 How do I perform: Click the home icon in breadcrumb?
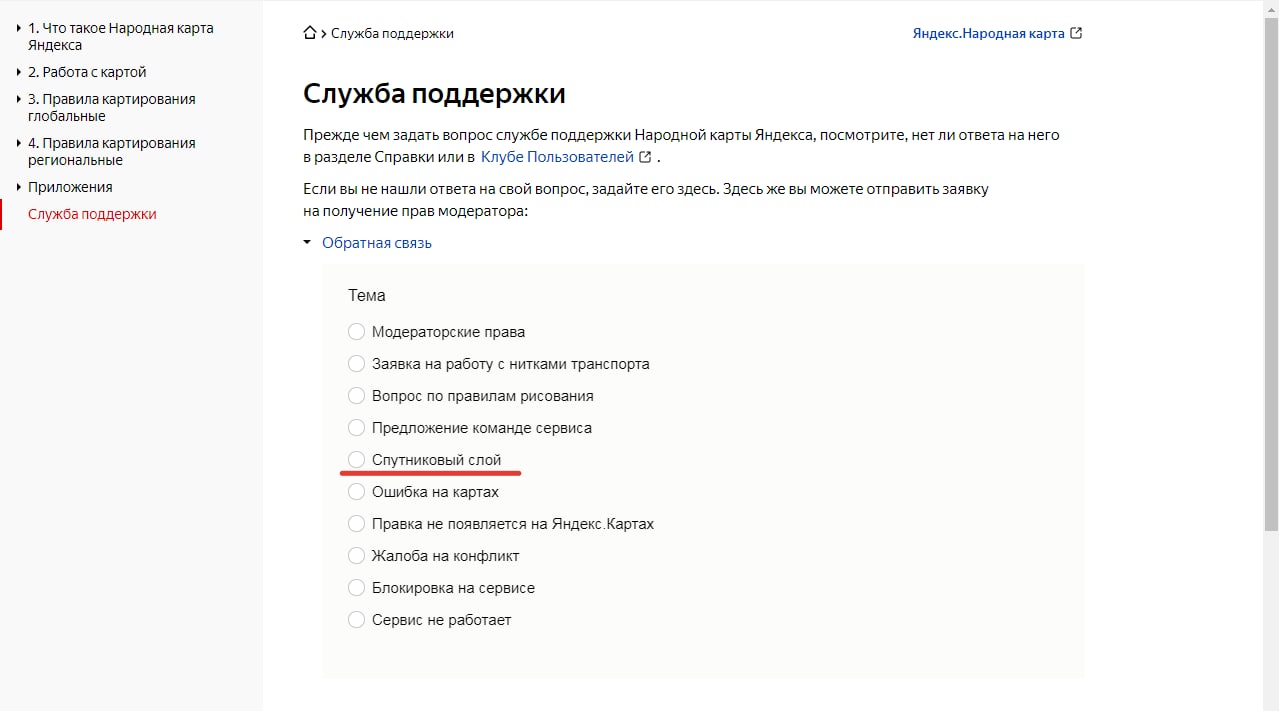pyautogui.click(x=310, y=33)
